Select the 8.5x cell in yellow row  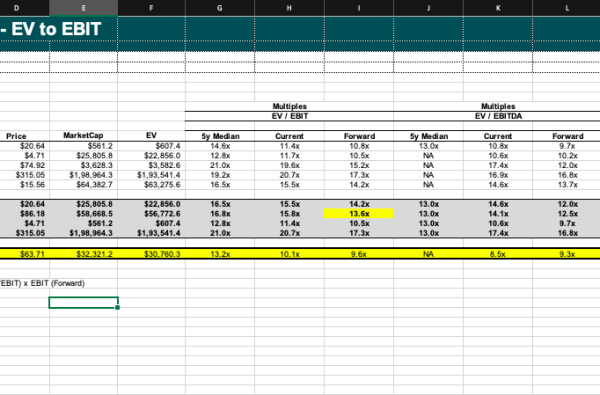coord(498,254)
